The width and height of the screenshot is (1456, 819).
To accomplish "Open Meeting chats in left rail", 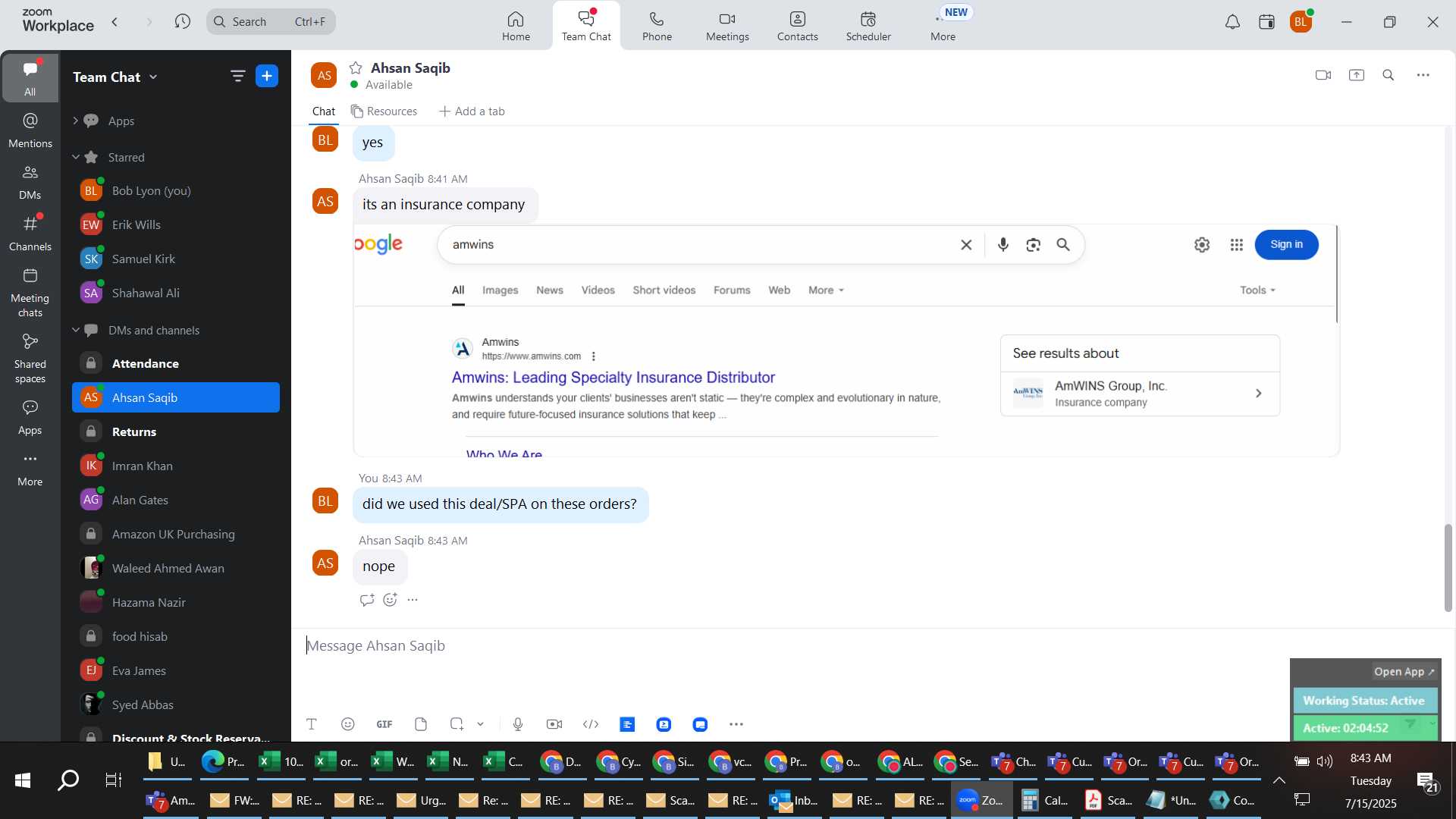I will point(30,293).
